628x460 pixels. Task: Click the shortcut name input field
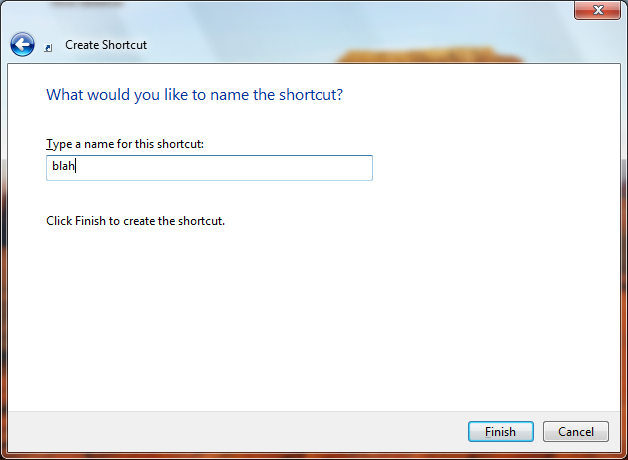pyautogui.click(x=209, y=168)
